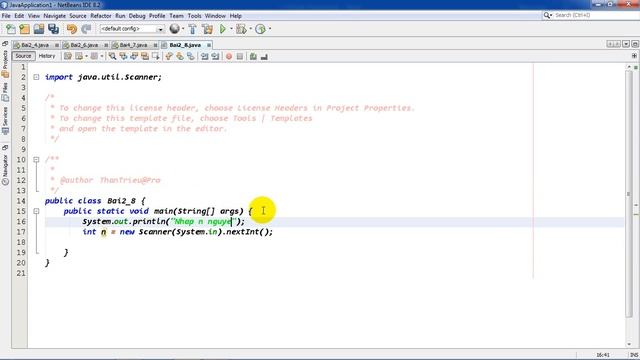Start Debug Project from the toolbar

pyautogui.click(x=241, y=29)
